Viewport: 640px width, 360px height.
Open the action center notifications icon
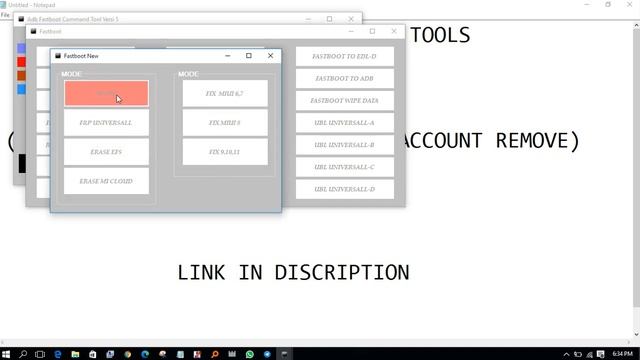pos(600,354)
